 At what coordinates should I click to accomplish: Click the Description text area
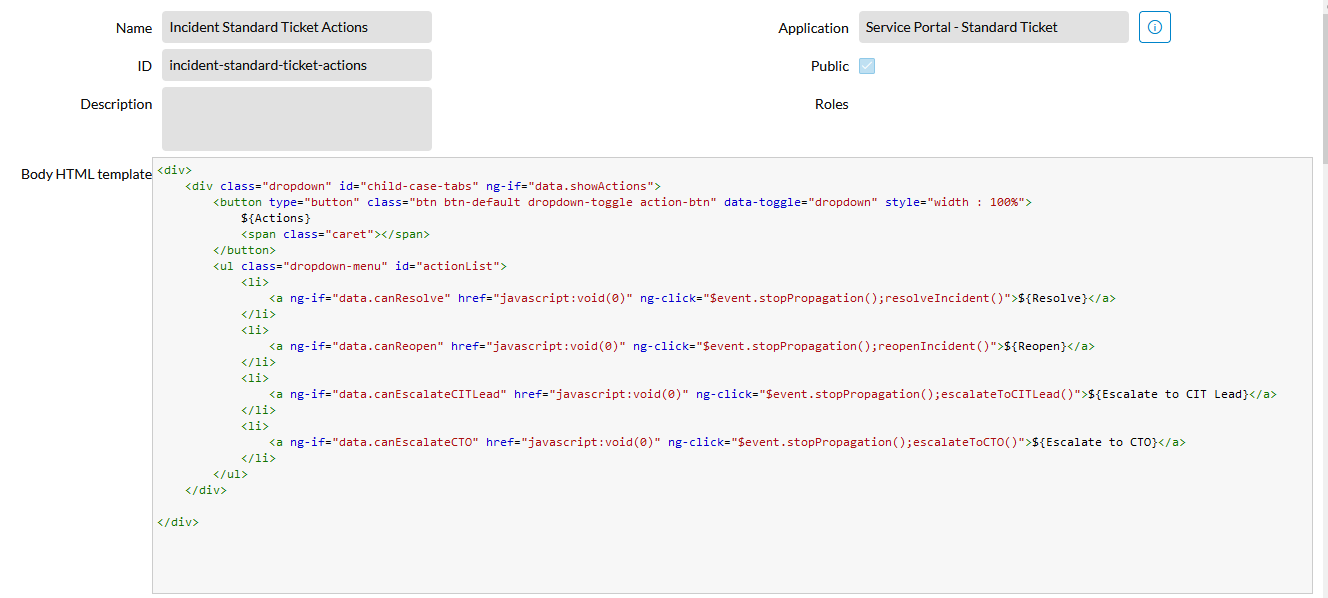(x=296, y=118)
